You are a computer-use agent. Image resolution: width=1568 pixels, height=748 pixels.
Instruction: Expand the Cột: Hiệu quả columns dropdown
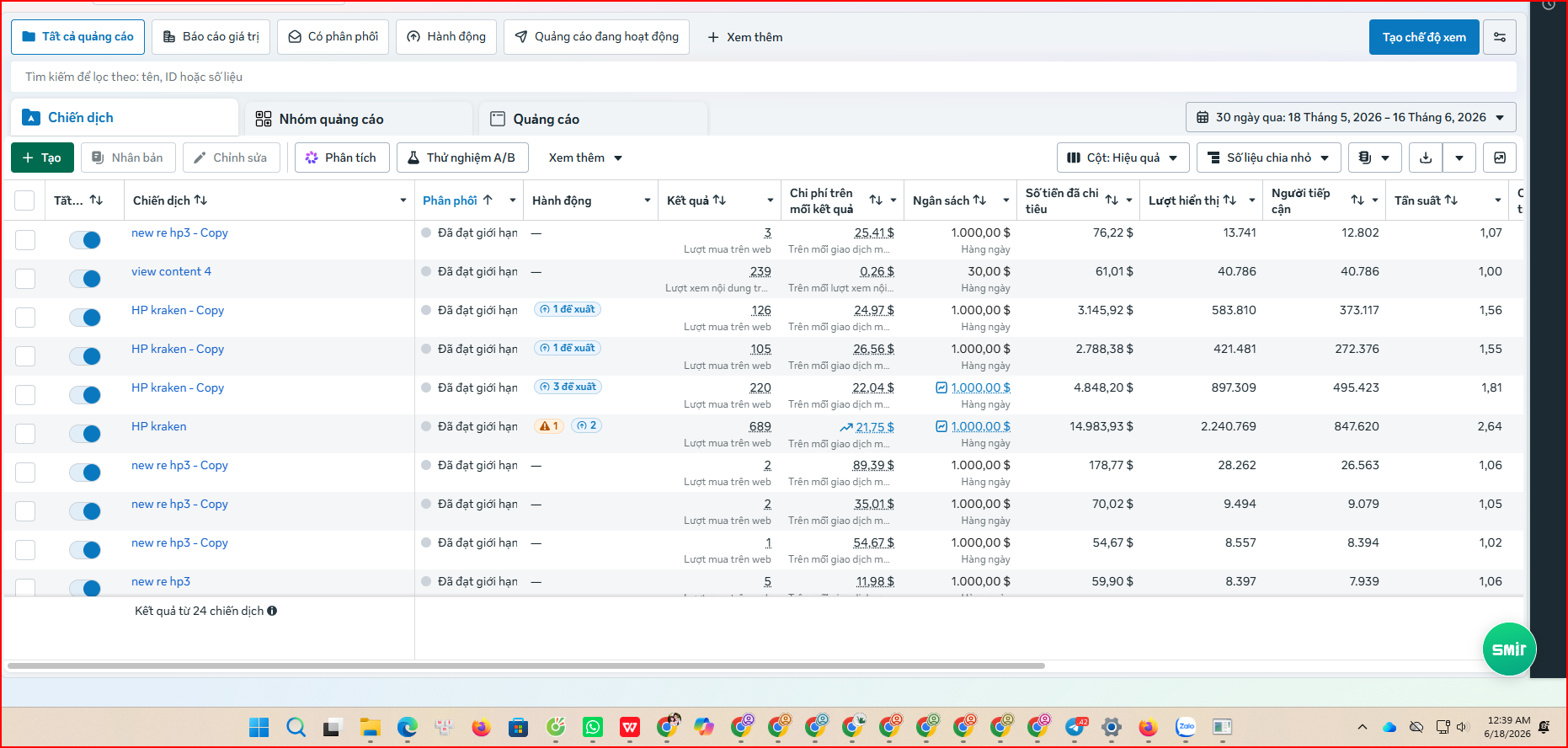(x=1123, y=158)
